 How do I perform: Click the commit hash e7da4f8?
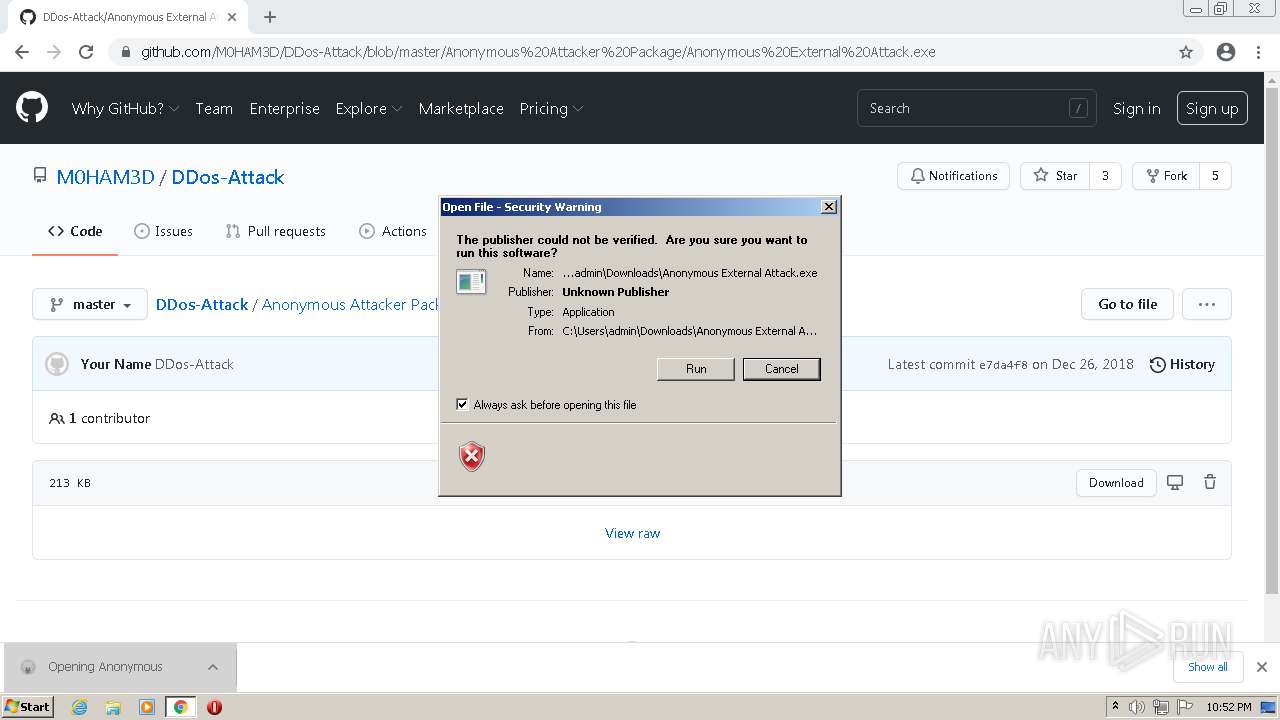pyautogui.click(x=1003, y=365)
